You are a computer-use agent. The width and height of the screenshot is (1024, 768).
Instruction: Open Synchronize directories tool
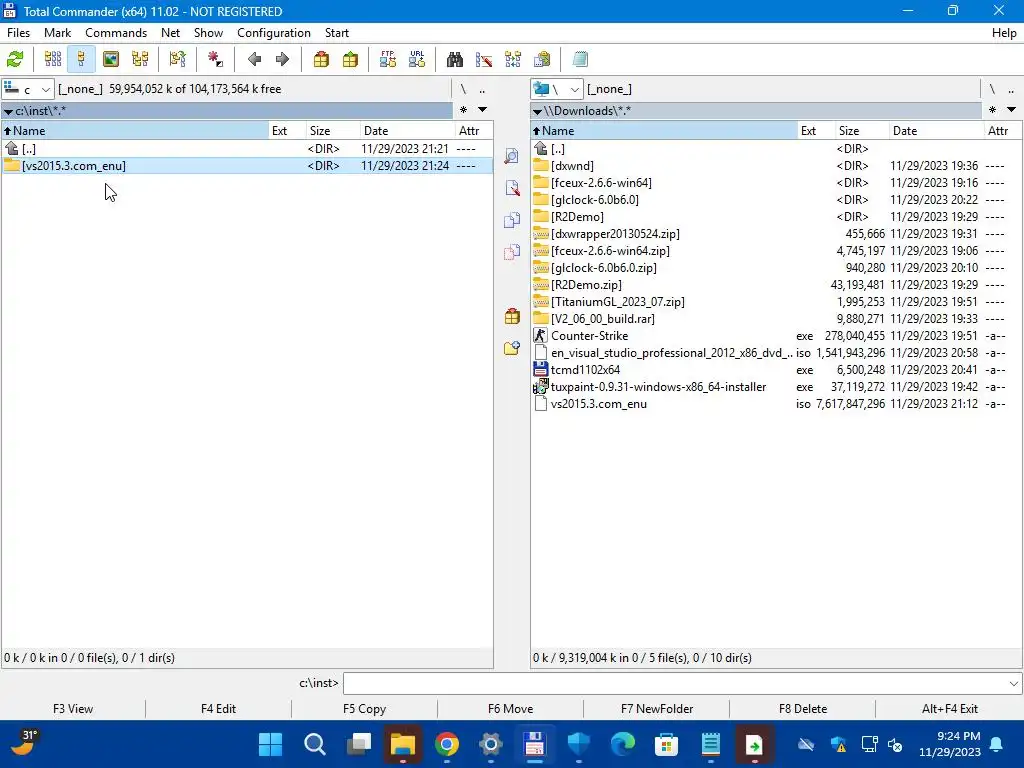point(513,59)
